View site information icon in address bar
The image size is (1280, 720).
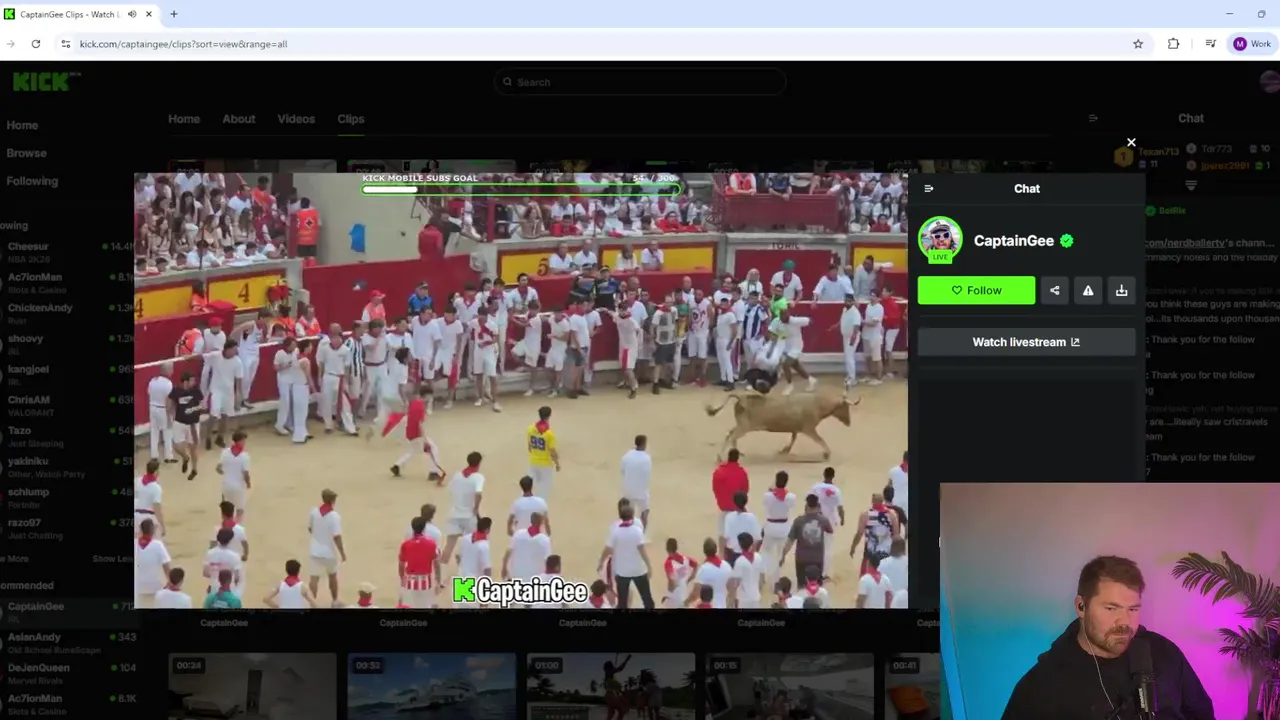tap(66, 44)
